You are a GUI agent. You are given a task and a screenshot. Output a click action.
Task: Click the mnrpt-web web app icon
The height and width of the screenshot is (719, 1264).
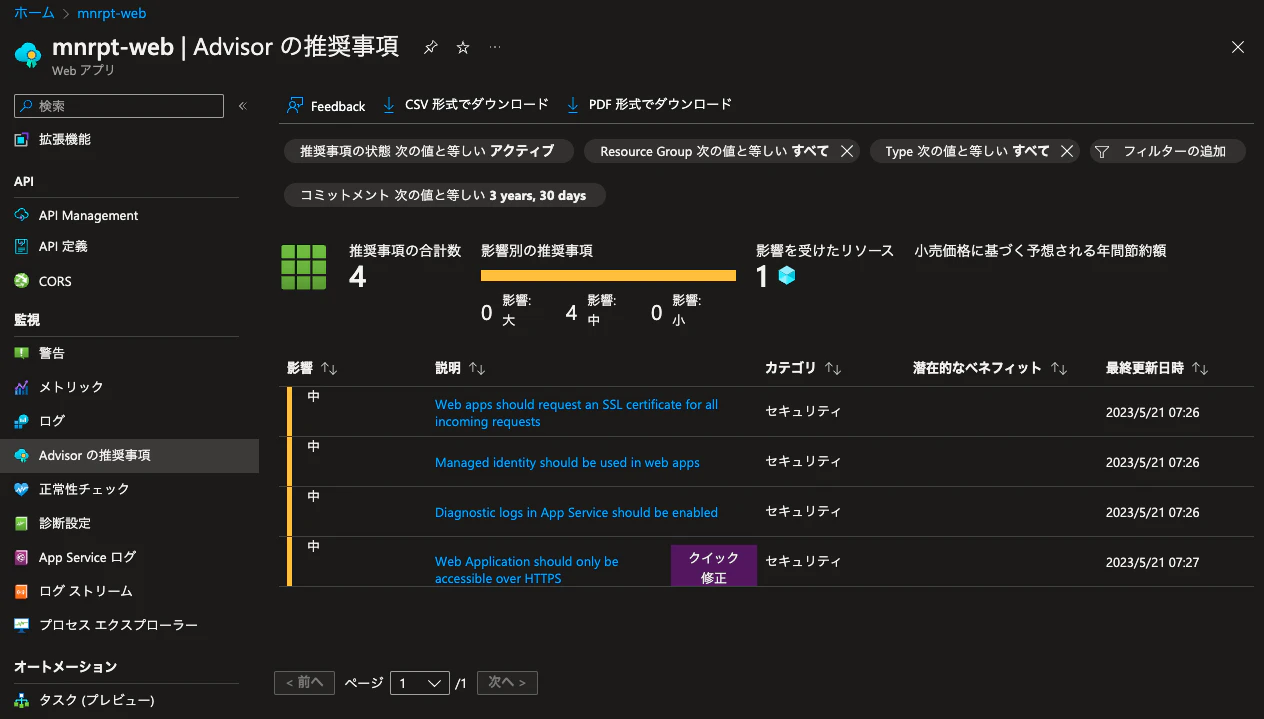[x=27, y=53]
